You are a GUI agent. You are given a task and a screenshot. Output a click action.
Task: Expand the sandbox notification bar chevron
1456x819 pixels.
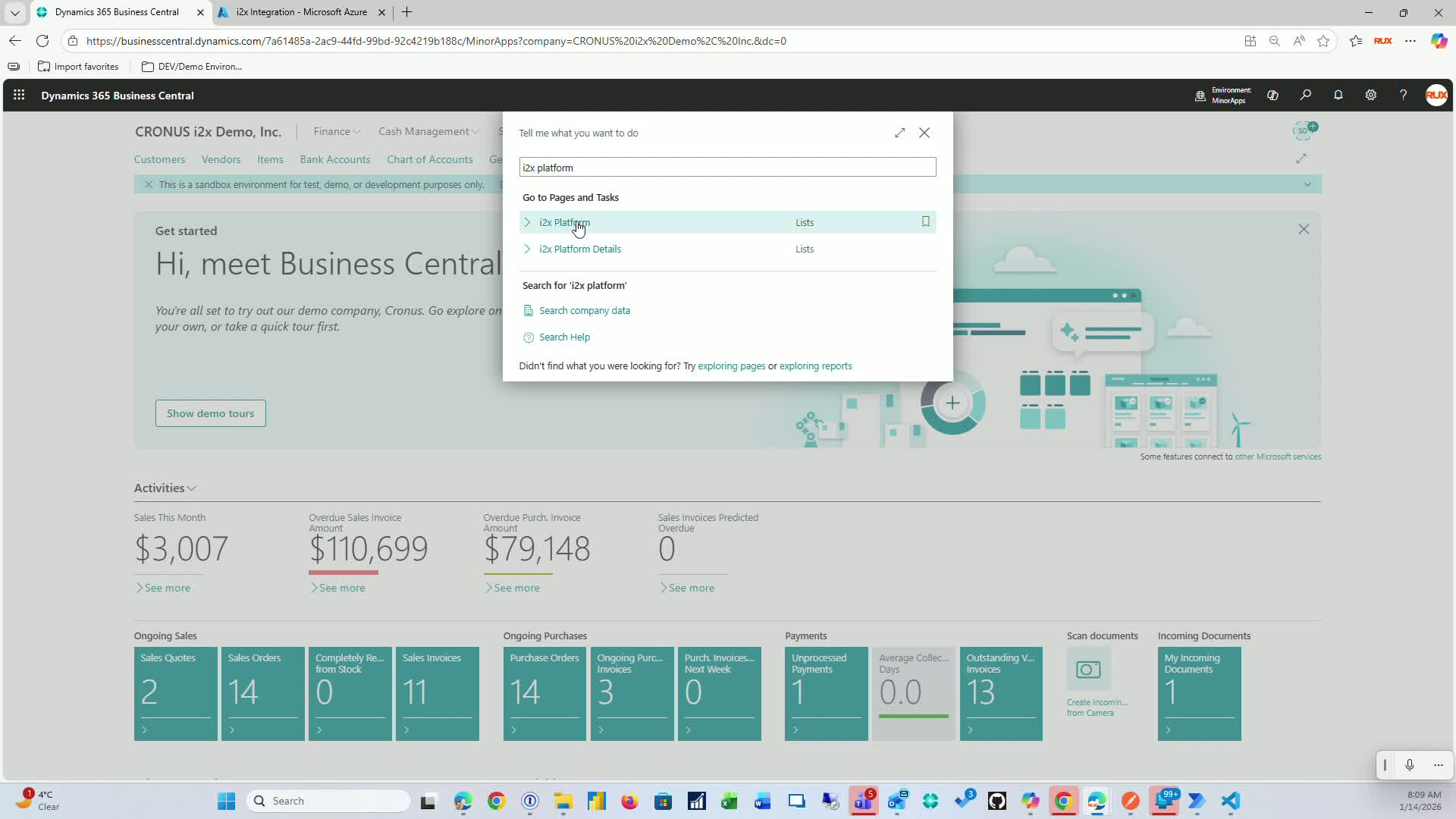coord(1307,184)
